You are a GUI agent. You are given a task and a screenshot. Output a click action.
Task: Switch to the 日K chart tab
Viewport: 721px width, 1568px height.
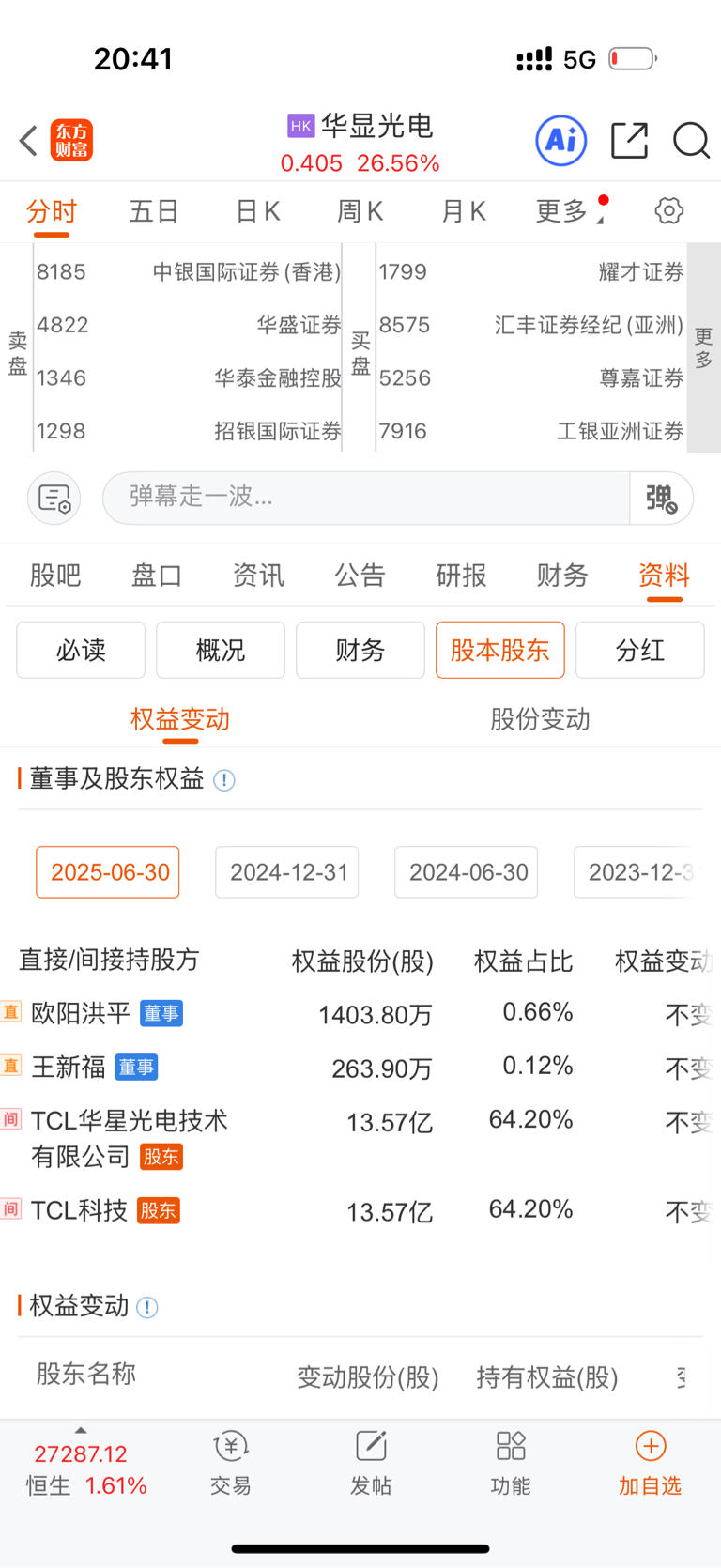click(257, 211)
